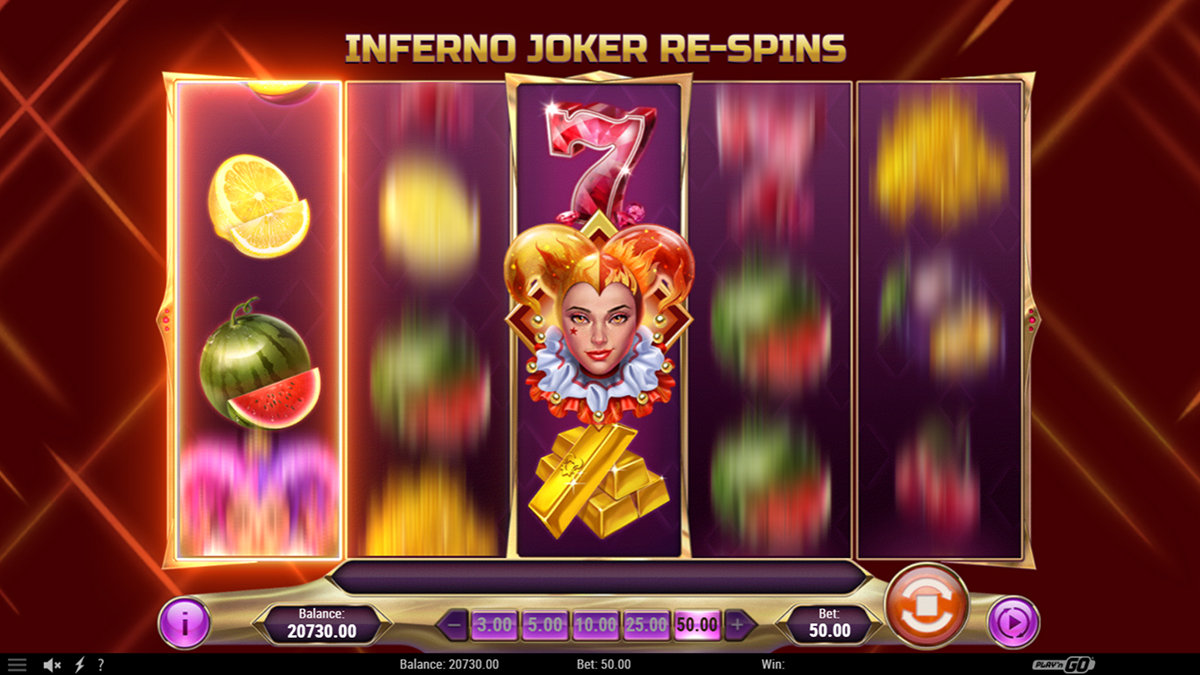Click the watermelon symbol on first reel

pos(260,364)
